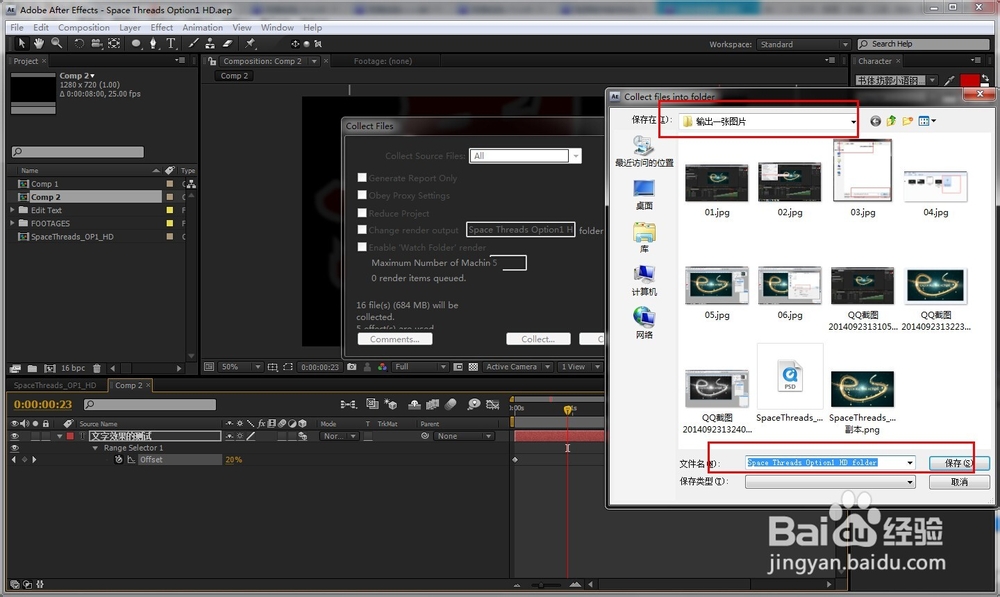Screen dimensions: 1000x597
Task: Check Reduce Project
Action: (362, 213)
